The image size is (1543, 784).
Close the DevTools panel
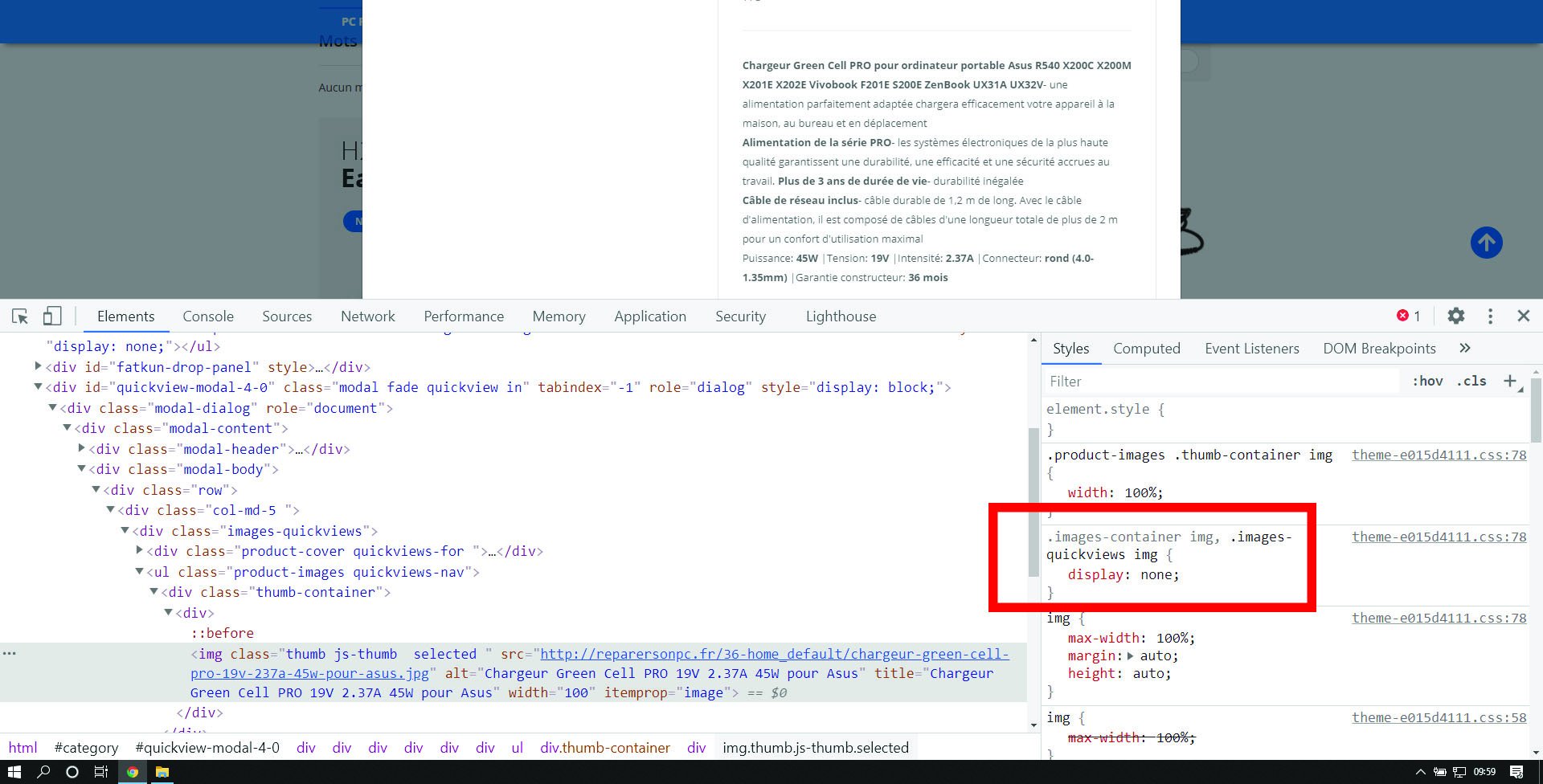pyautogui.click(x=1524, y=316)
